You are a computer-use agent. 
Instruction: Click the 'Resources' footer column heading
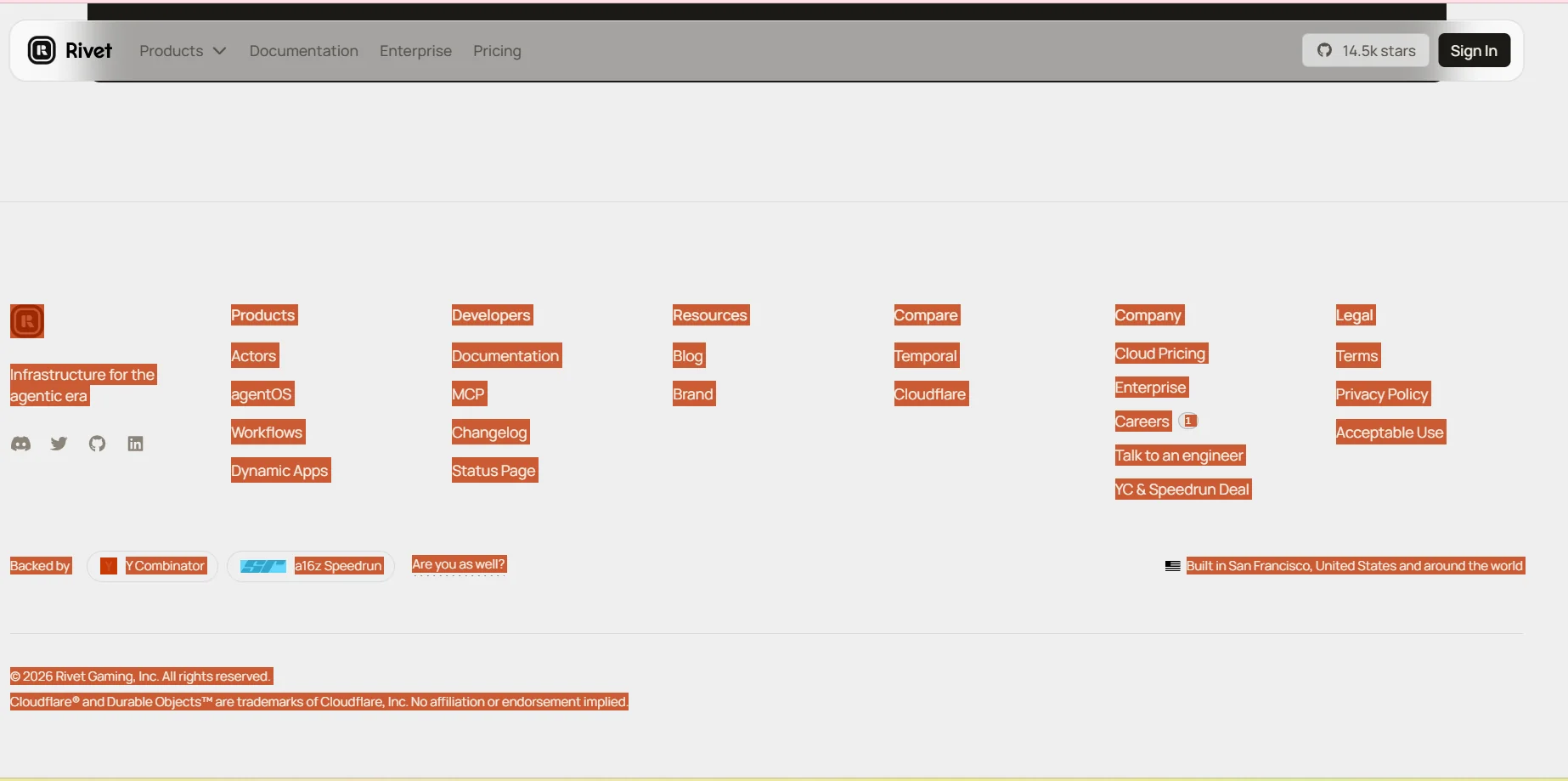[711, 315]
